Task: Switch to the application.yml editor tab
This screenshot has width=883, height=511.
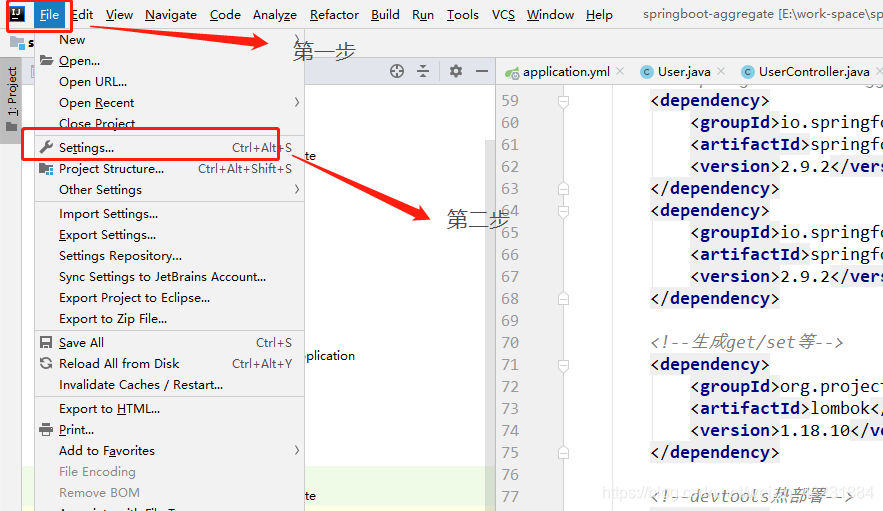Action: (565, 72)
